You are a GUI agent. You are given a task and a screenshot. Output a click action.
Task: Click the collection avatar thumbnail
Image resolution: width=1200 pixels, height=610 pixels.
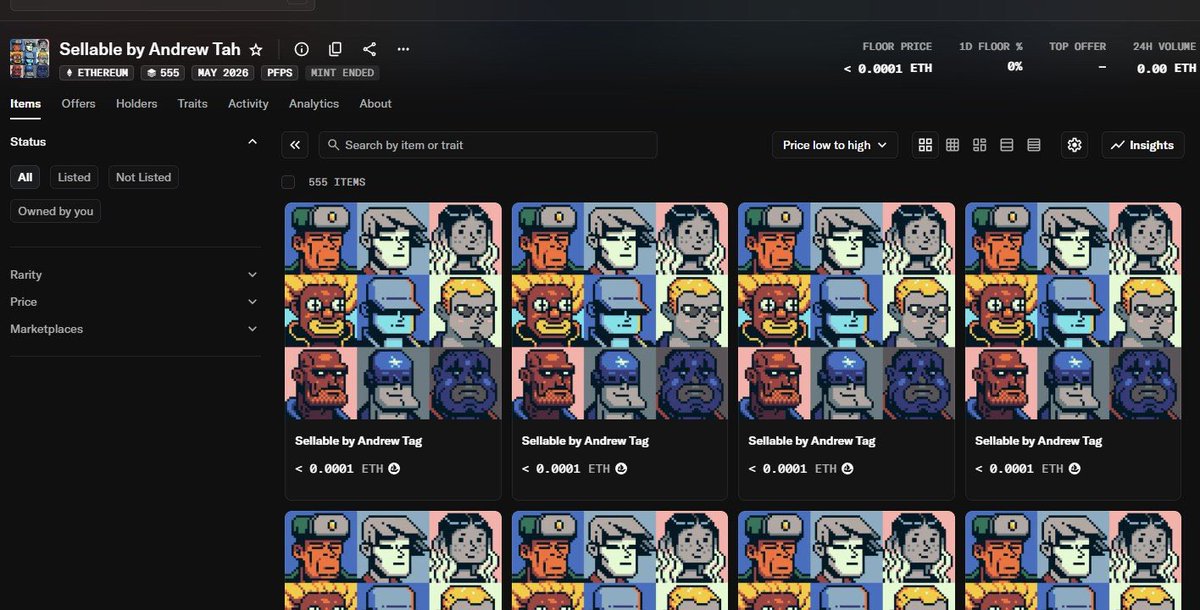pos(29,59)
